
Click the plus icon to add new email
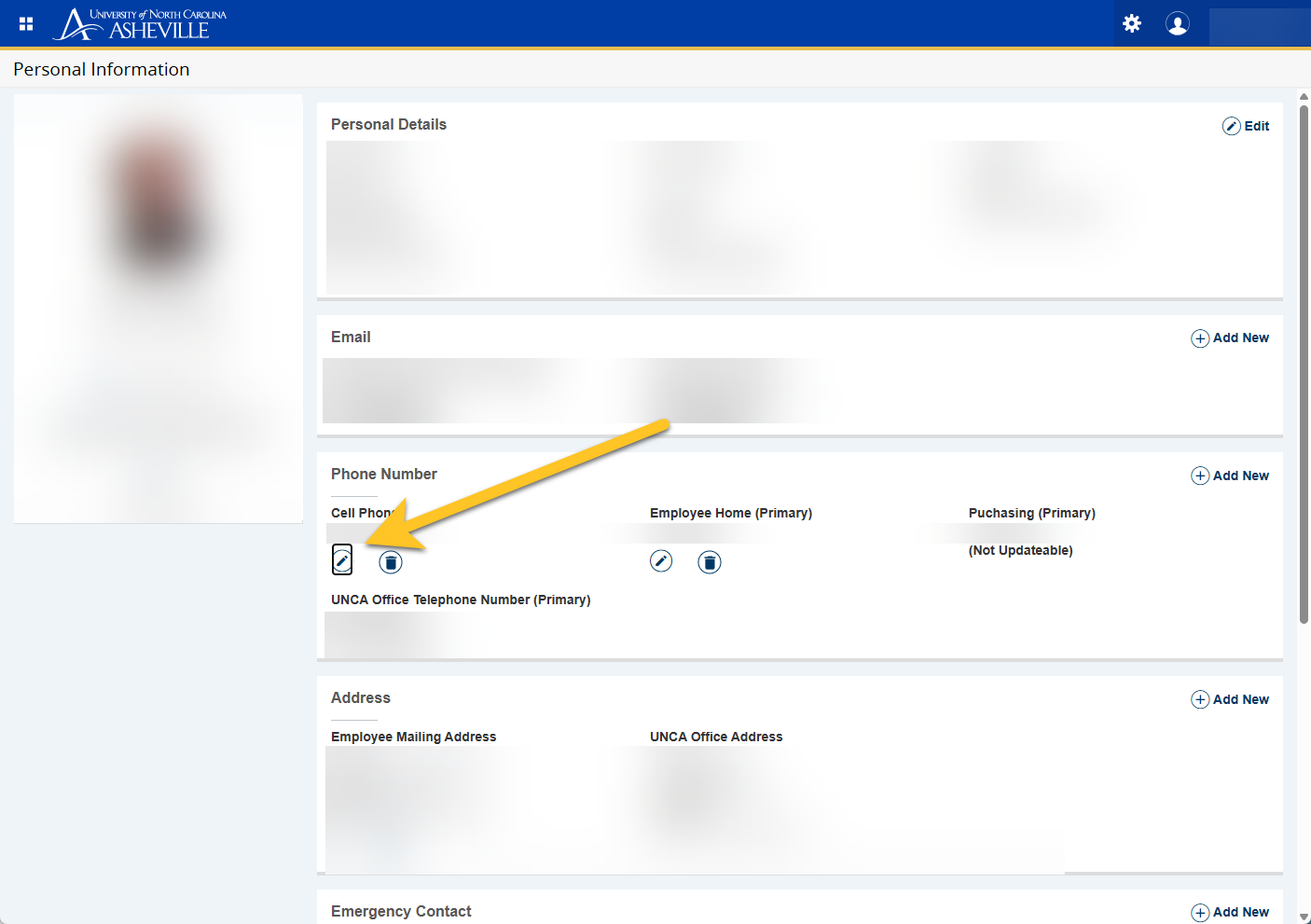pos(1200,338)
